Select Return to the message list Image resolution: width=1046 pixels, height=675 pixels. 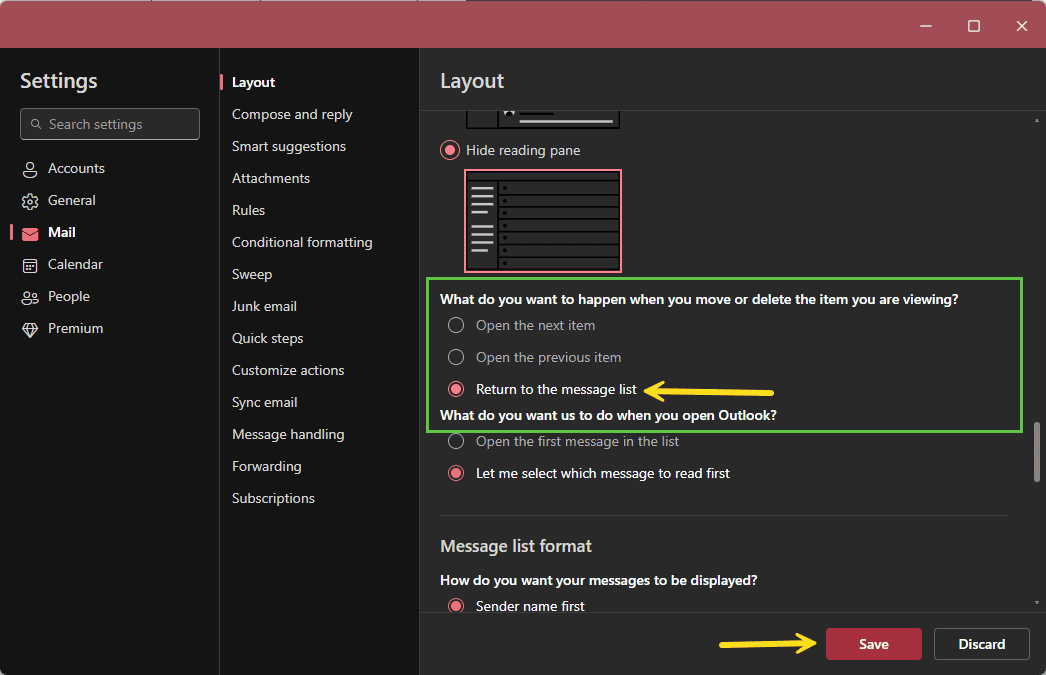(x=456, y=389)
